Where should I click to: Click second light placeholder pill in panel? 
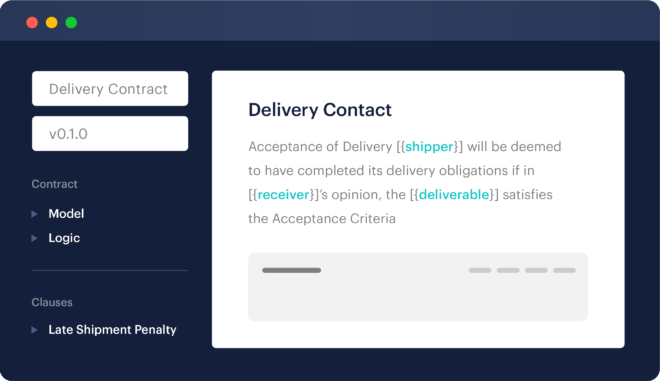pyautogui.click(x=508, y=270)
